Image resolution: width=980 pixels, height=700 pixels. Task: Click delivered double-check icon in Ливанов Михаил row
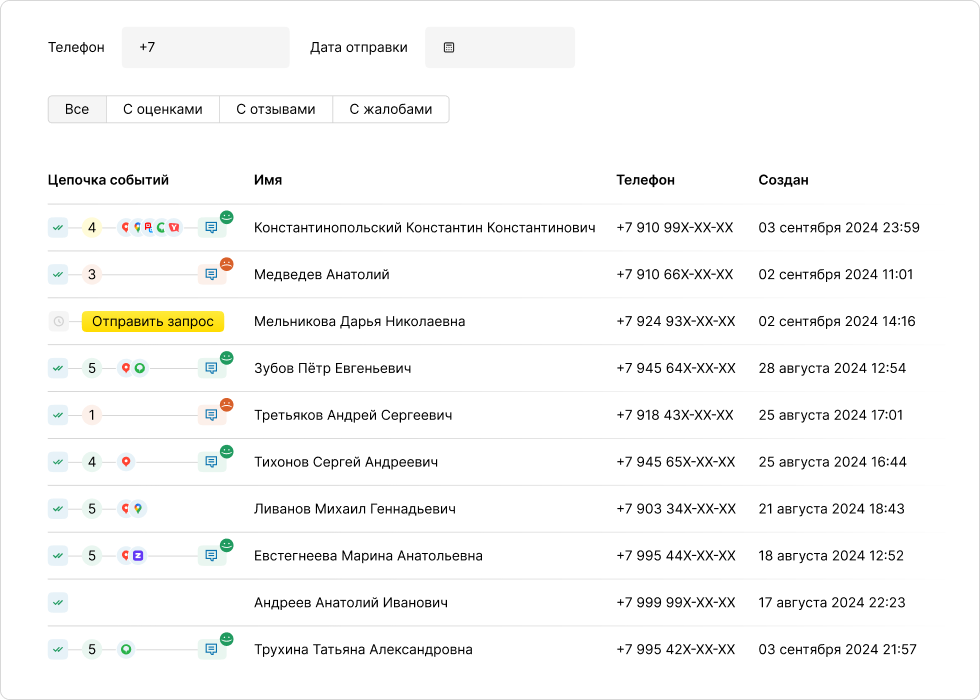[x=58, y=509]
